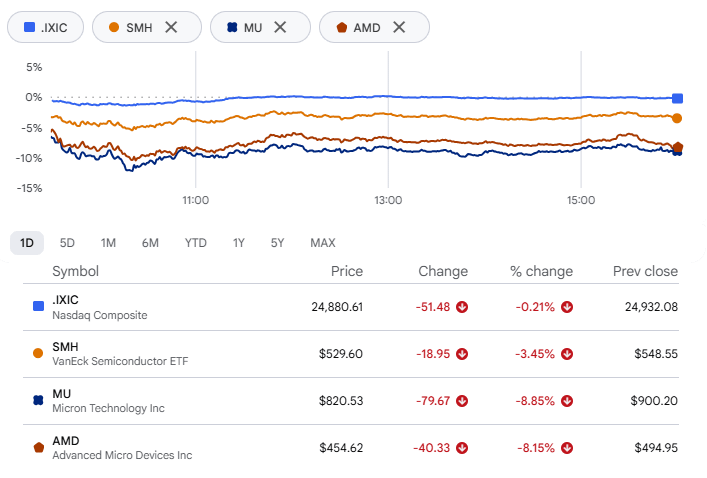Click the Change column header
Viewport: 707px width, 478px height.
tap(443, 271)
